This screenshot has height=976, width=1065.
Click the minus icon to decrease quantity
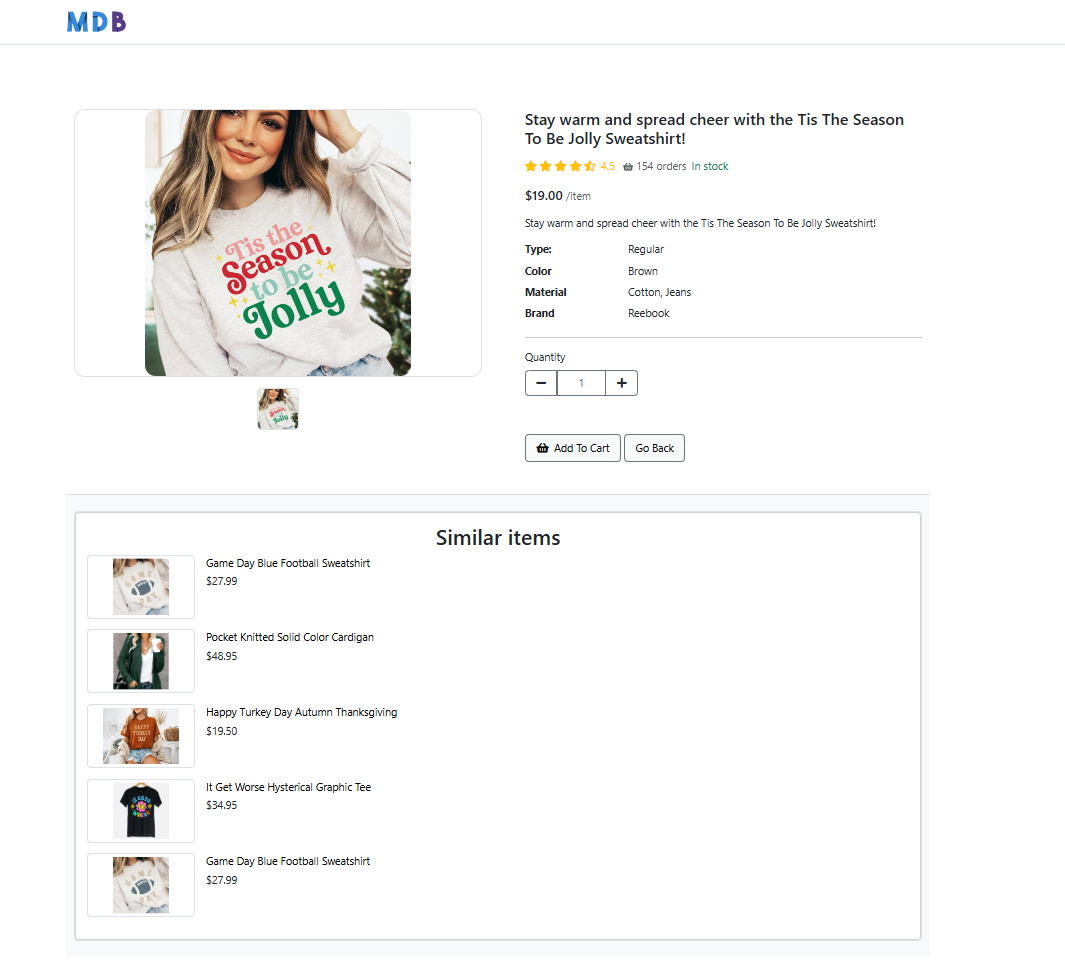541,383
